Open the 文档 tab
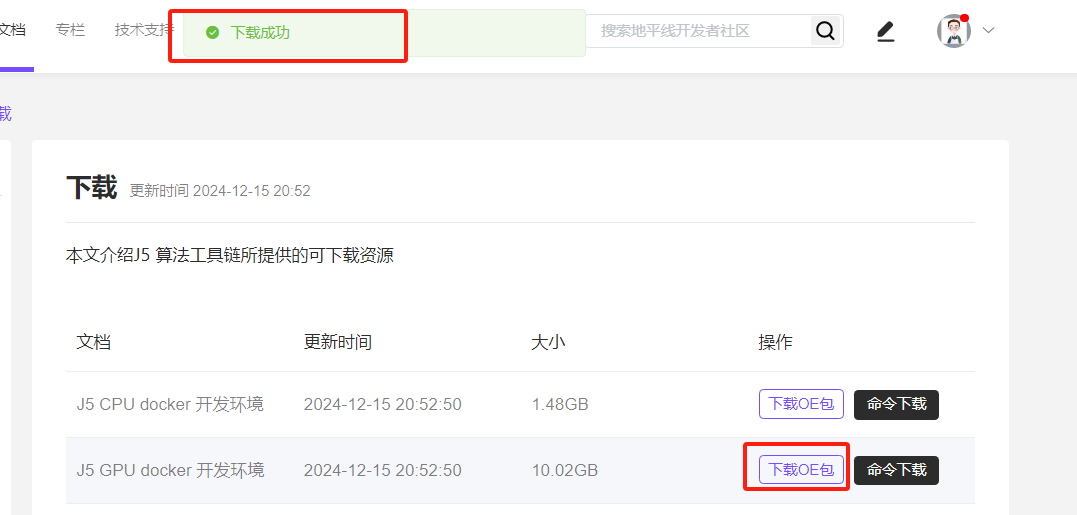Screen dimensions: 1077x515 pyautogui.click(x=12, y=30)
